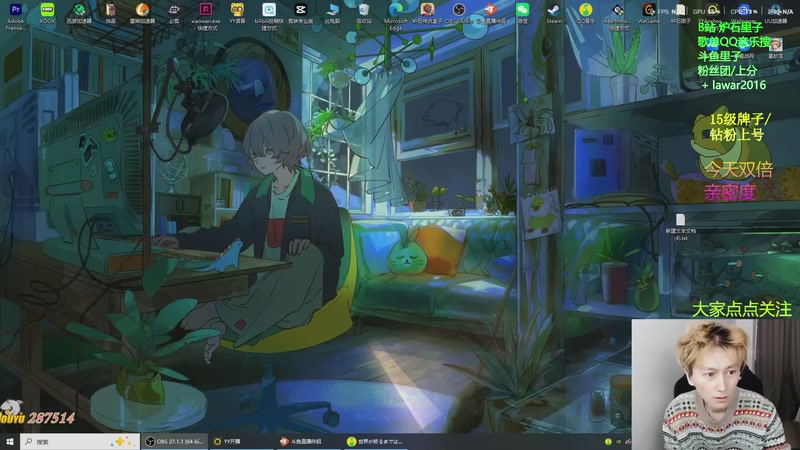Open the Microsoft Edge desktop icon
Screen dimensions: 800x450
pyautogui.click(x=396, y=15)
